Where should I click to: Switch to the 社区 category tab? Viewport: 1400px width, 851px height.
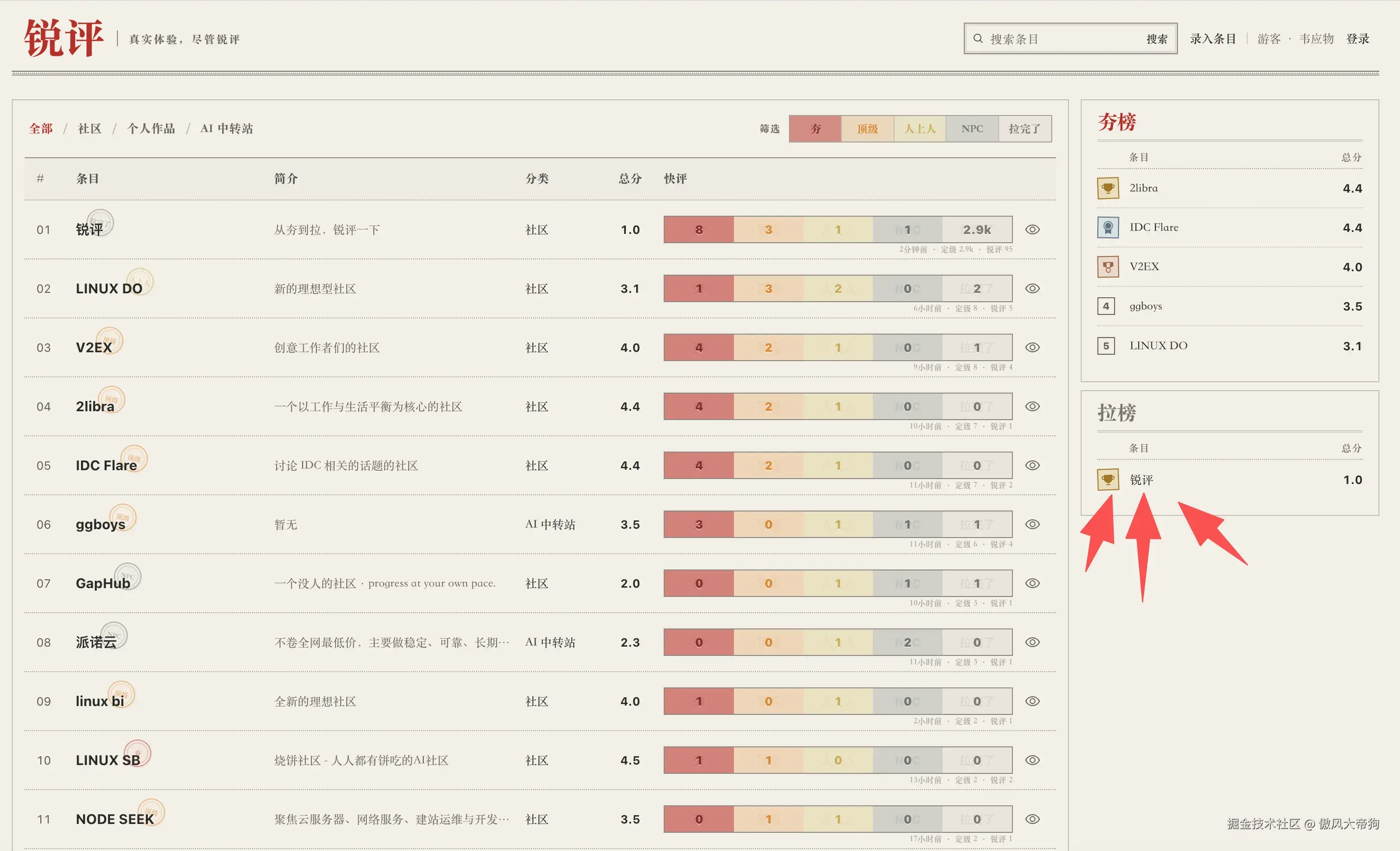point(89,128)
